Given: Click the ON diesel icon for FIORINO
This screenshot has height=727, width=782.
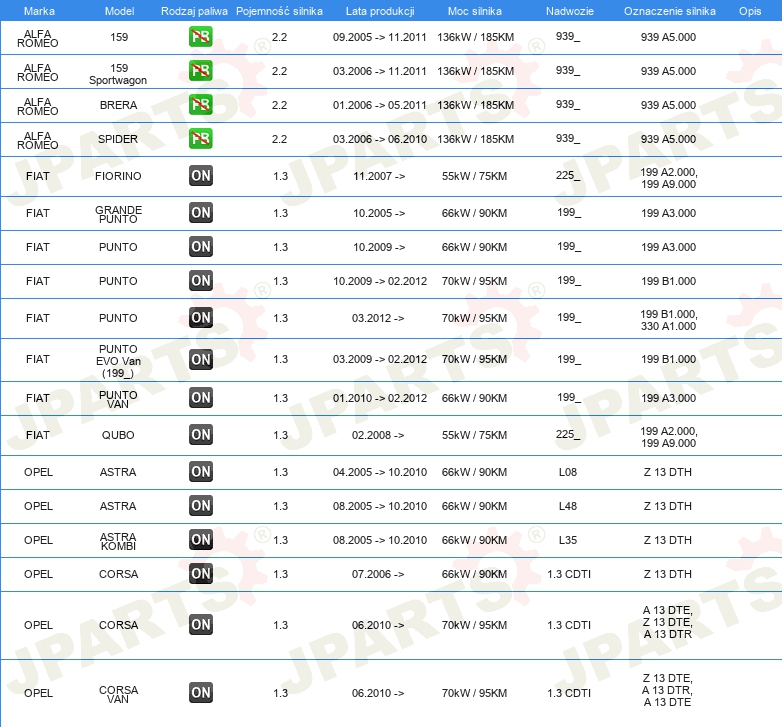Looking at the screenshot, I should click(x=200, y=176).
